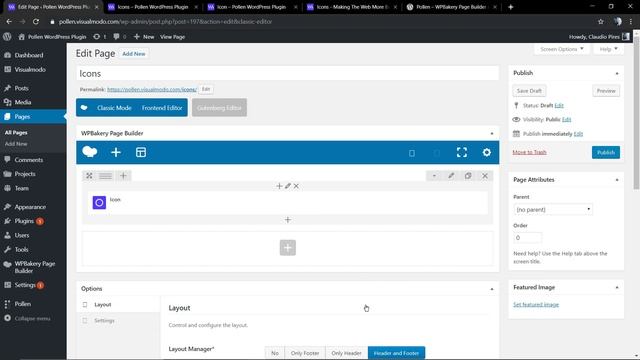The height and width of the screenshot is (360, 640).
Task: Collapse the Page Attributes box
Action: pos(617,180)
